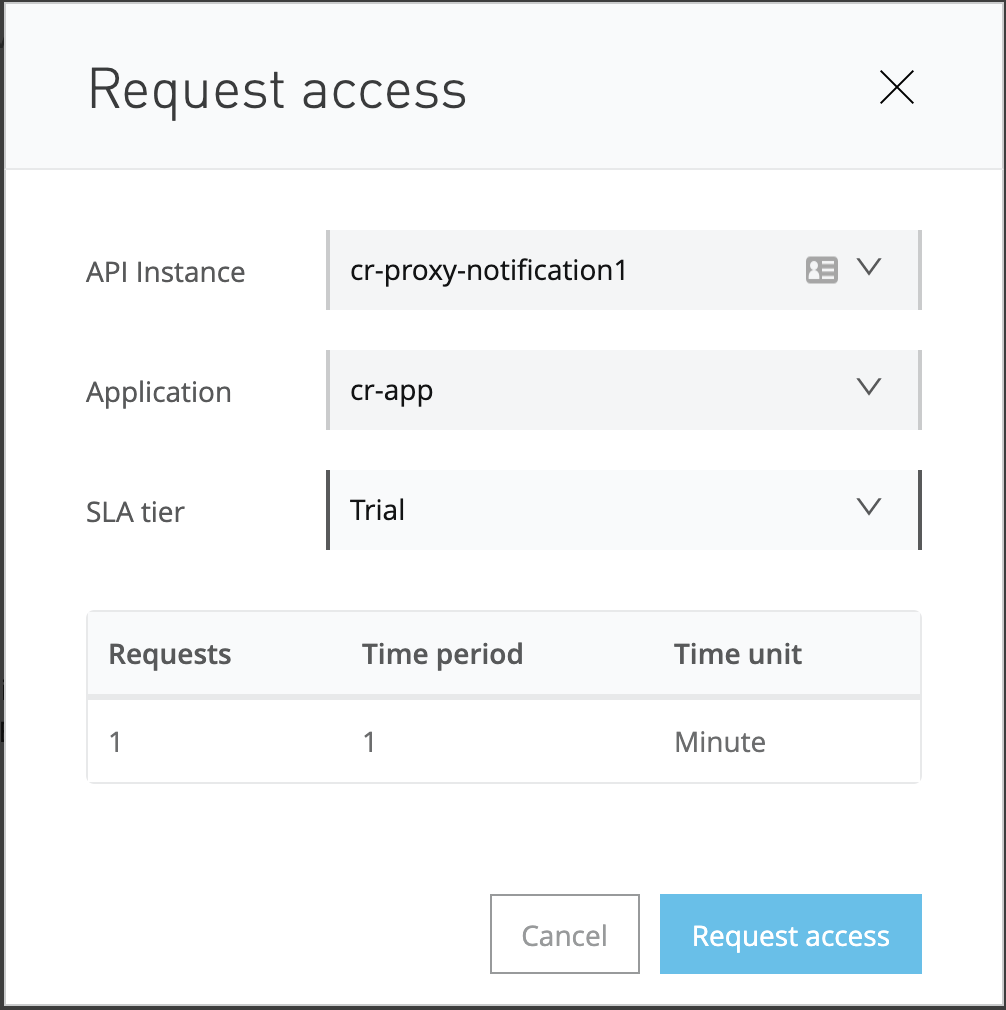Select the Requests value cell
Image resolution: width=1006 pixels, height=1010 pixels.
point(115,742)
